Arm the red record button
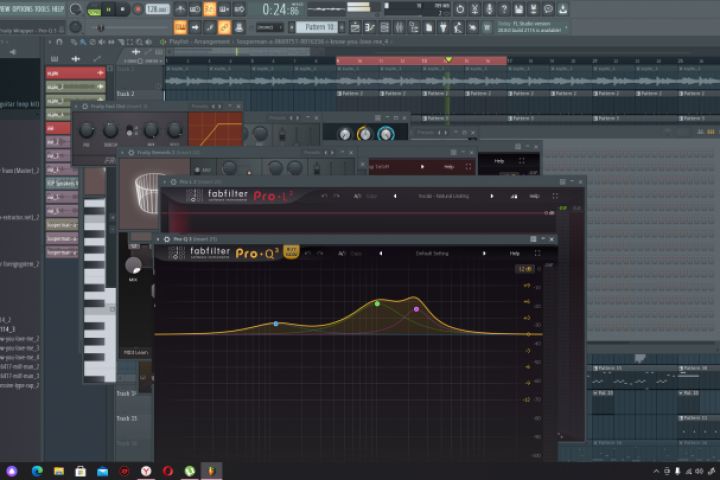The width and height of the screenshot is (720, 480). coord(137,9)
